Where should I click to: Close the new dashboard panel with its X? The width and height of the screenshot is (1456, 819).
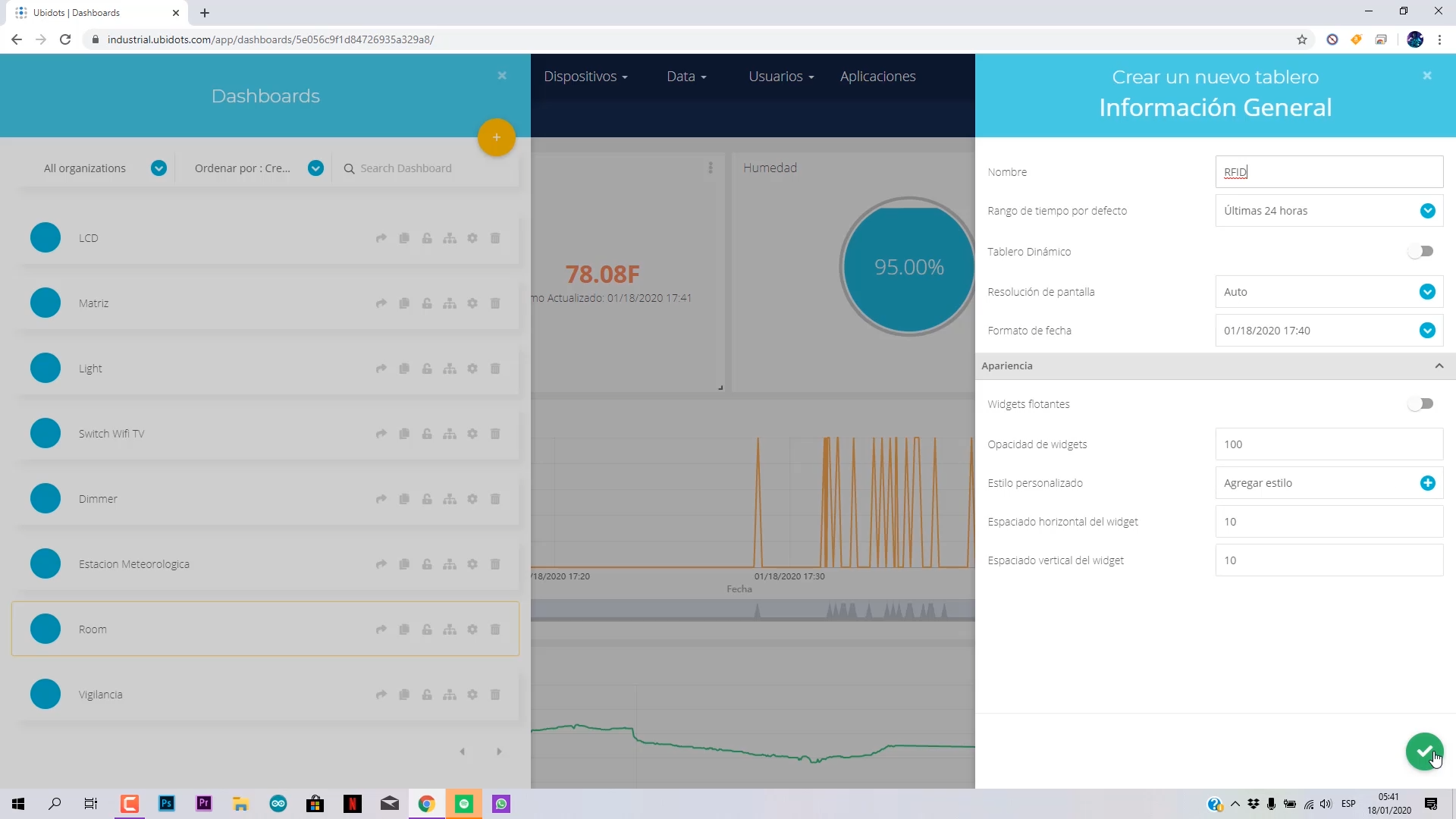(1427, 76)
